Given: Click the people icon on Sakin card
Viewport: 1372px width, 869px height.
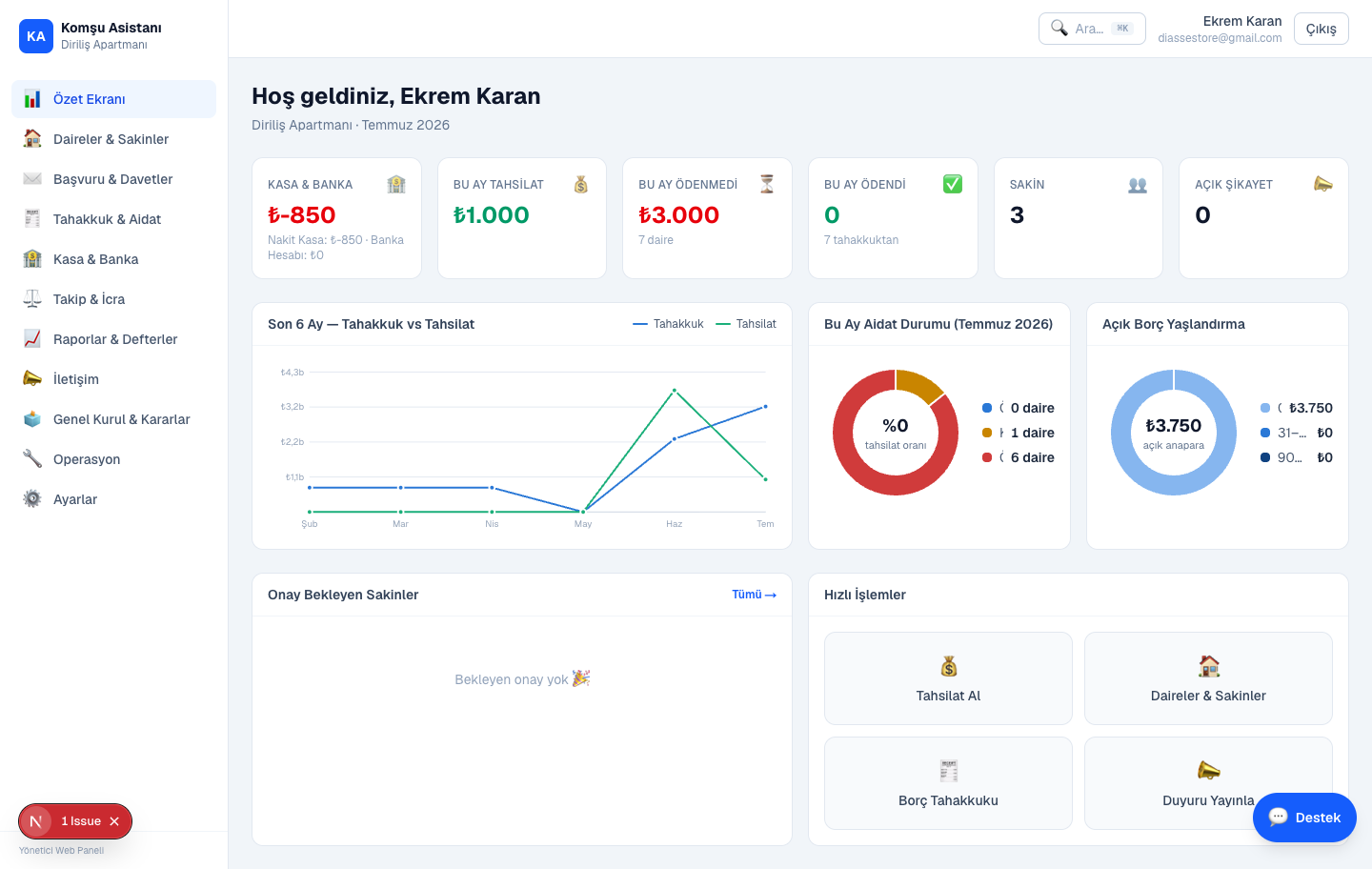Looking at the screenshot, I should 1138,185.
